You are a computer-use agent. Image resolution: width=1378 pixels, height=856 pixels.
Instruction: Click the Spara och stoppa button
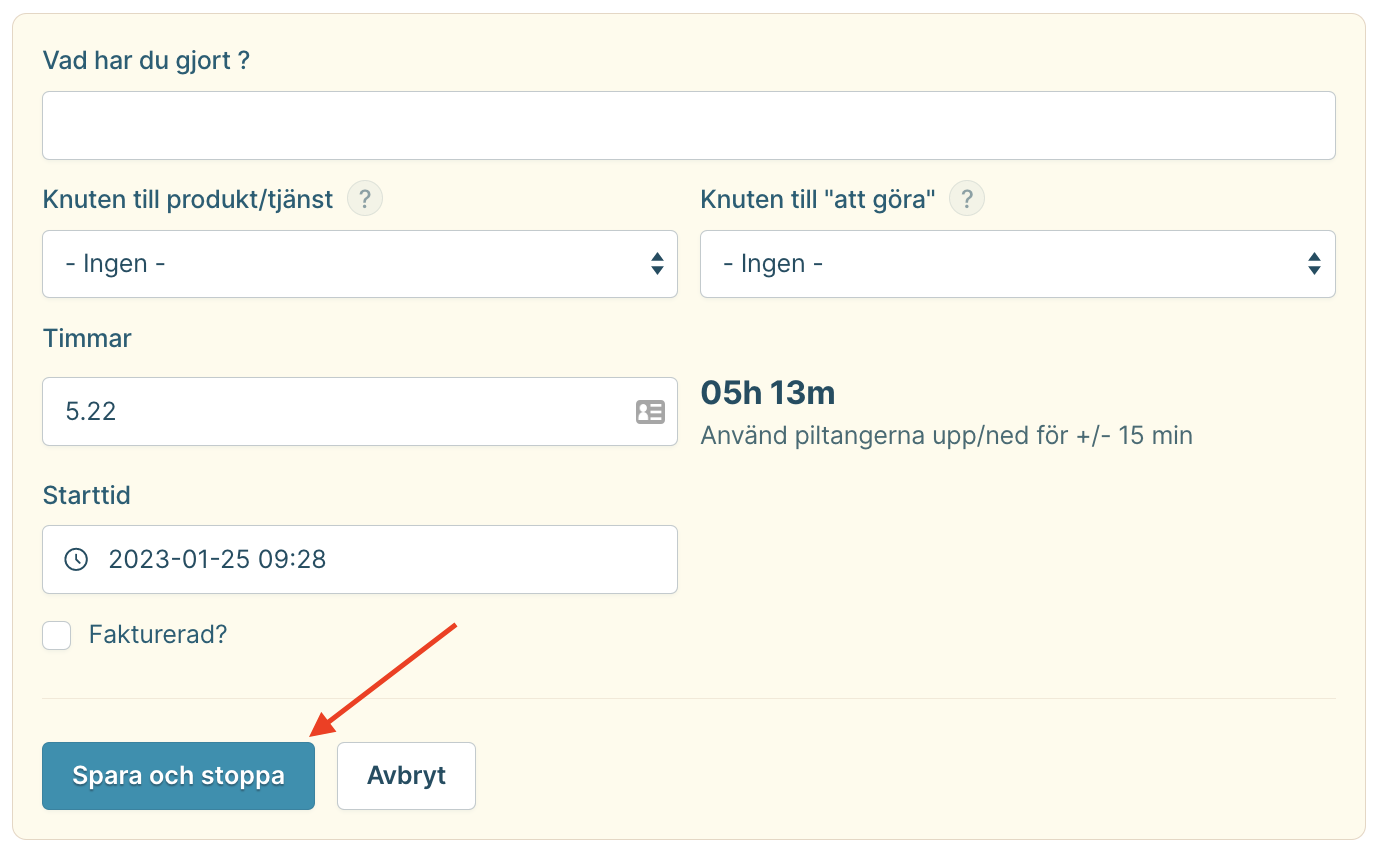pyautogui.click(x=178, y=775)
